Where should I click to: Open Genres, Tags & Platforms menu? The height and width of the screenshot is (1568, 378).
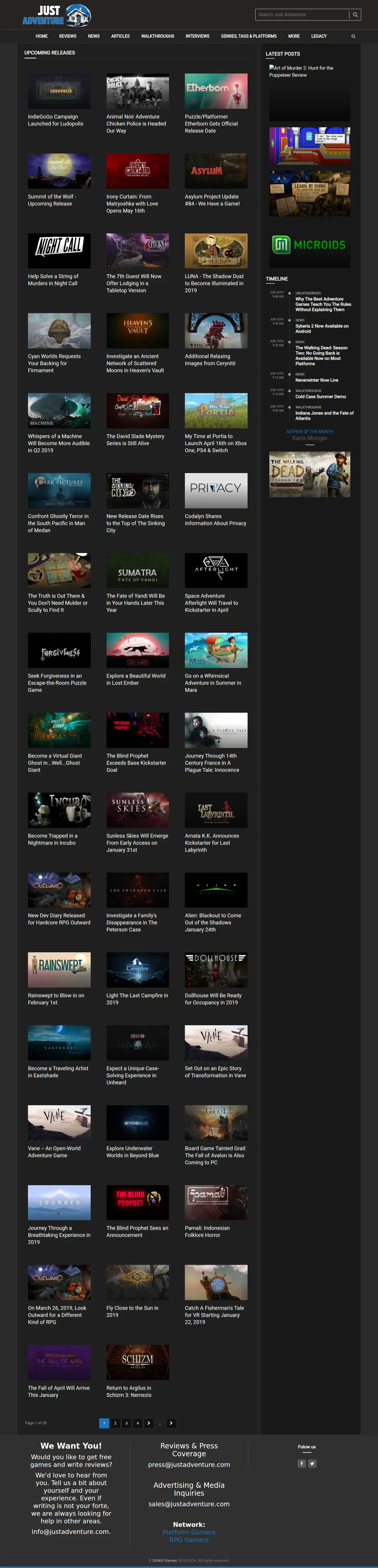click(x=249, y=36)
